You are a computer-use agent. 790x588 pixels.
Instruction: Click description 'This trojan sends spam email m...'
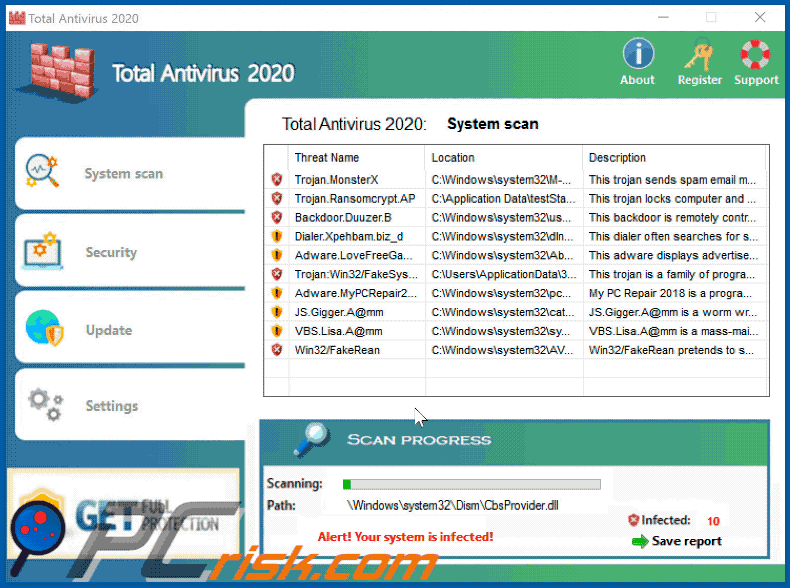pos(673,180)
